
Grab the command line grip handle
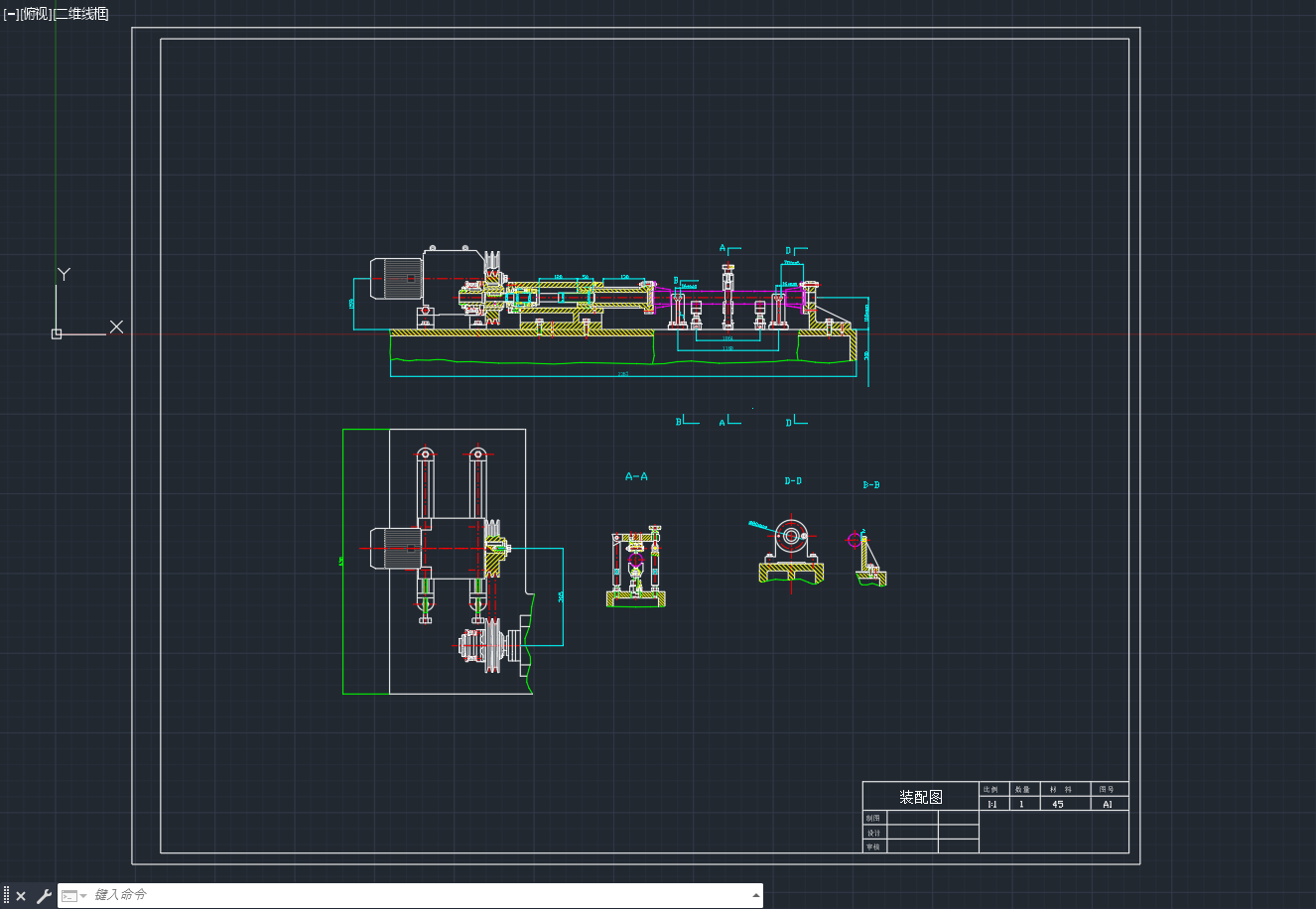point(6,896)
